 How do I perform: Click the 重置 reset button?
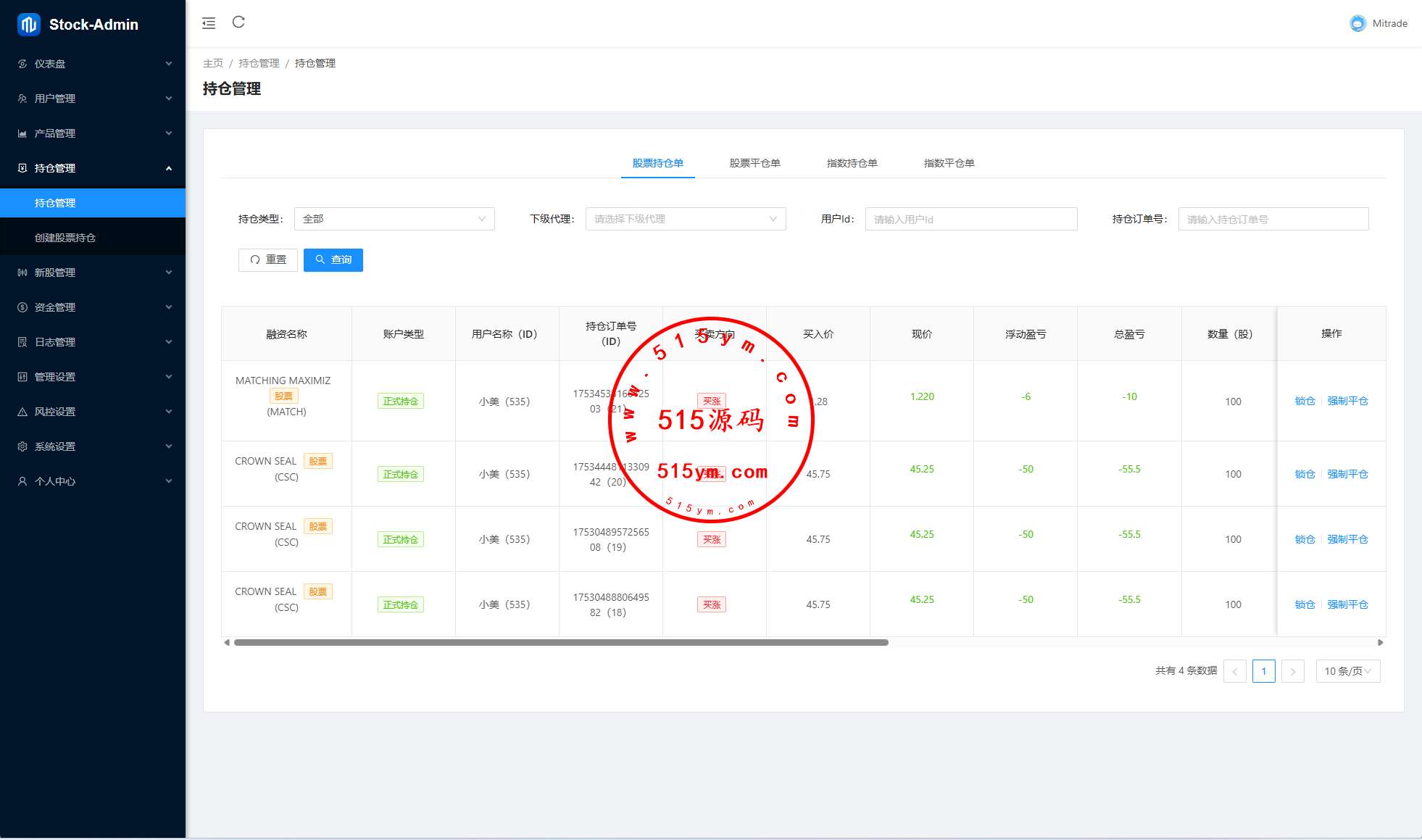[x=268, y=259]
